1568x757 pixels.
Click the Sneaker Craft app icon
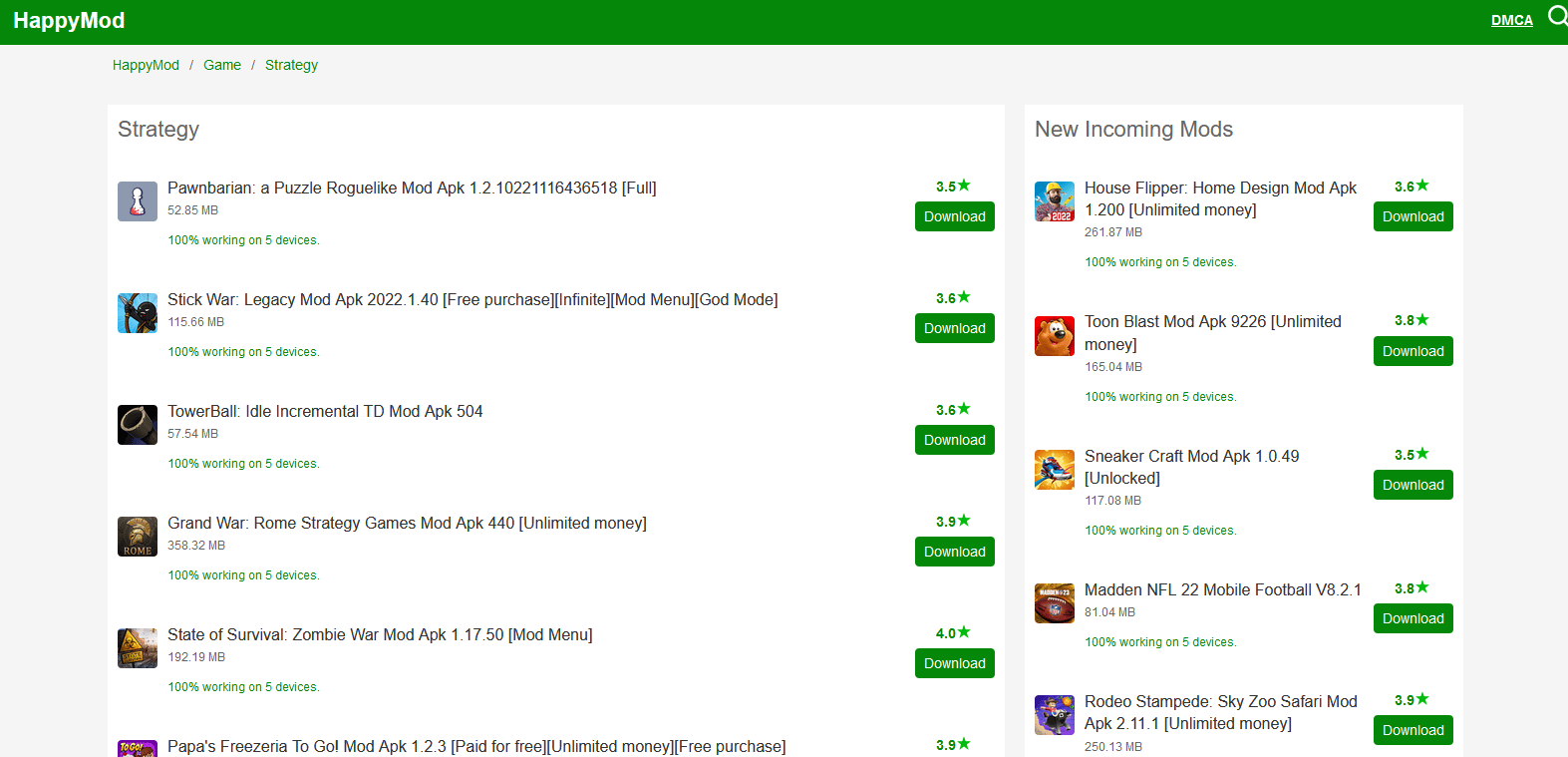[1055, 470]
